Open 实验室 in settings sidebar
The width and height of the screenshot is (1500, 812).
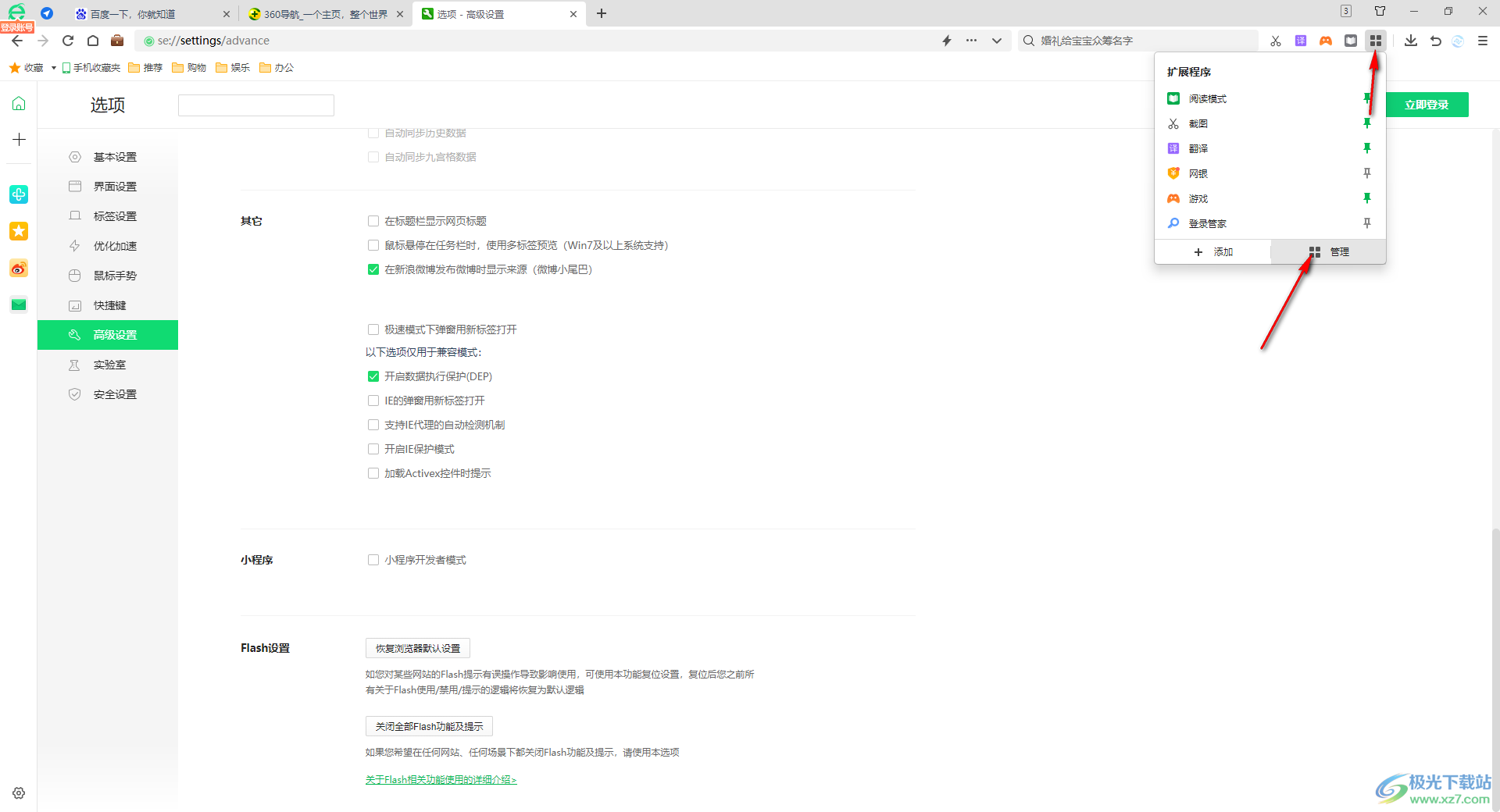pyautogui.click(x=108, y=365)
